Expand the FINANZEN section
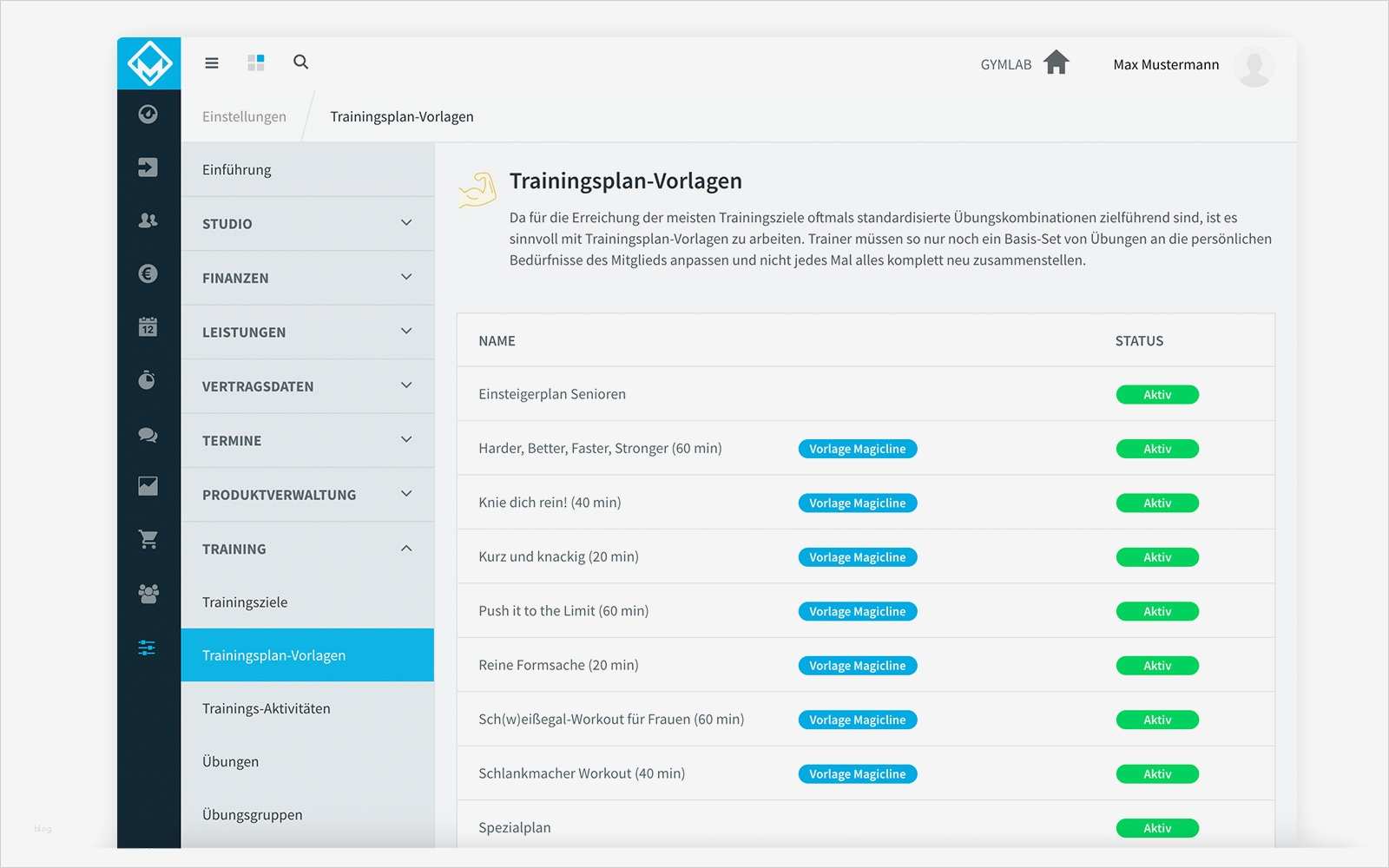1389x868 pixels. [307, 278]
